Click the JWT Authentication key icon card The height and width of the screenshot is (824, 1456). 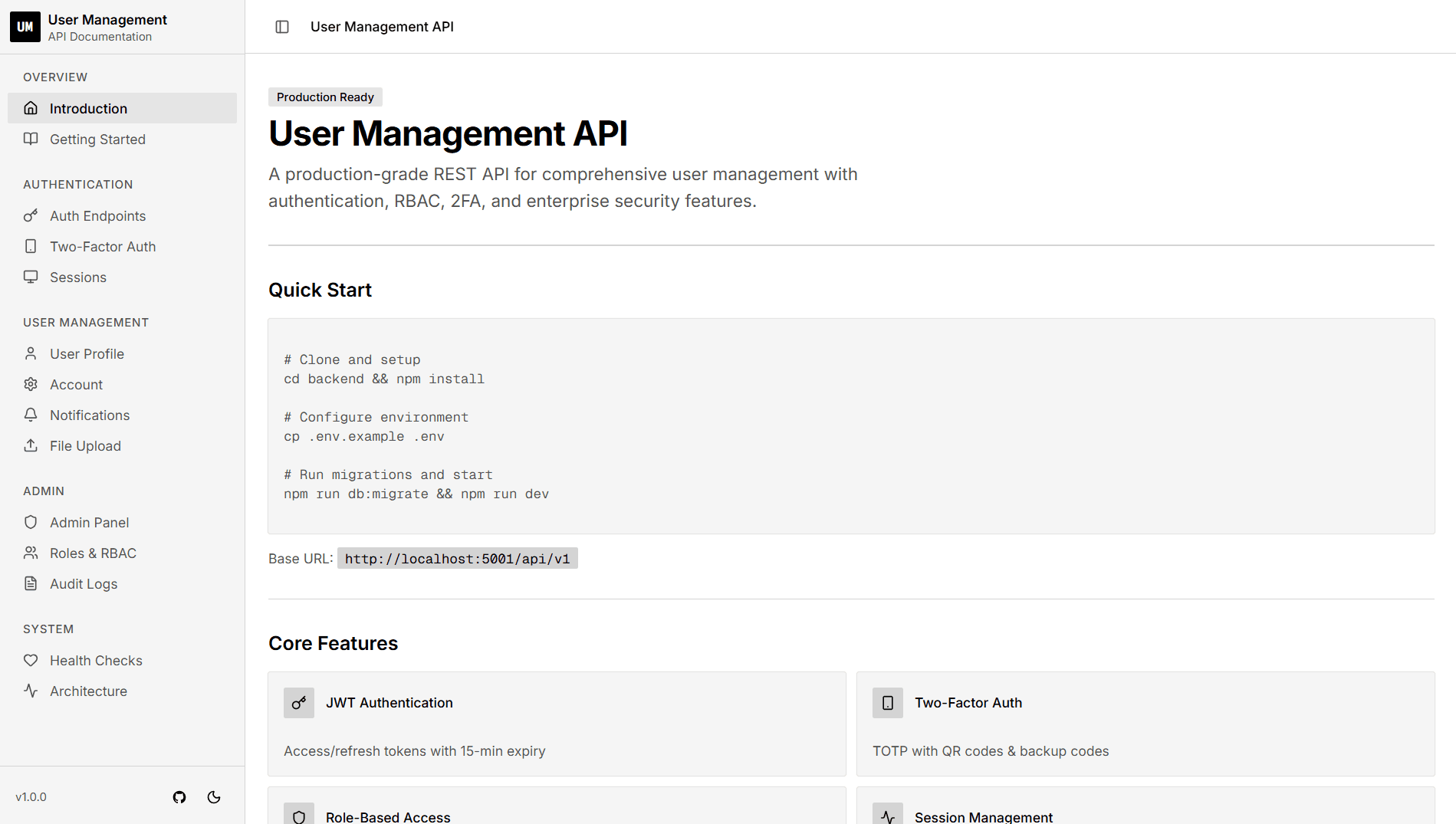[x=298, y=702]
